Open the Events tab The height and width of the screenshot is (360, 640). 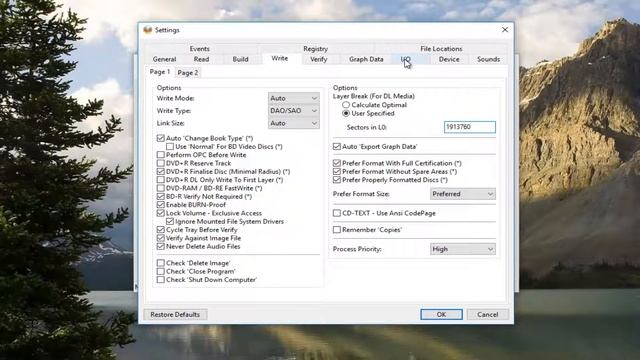tap(200, 49)
